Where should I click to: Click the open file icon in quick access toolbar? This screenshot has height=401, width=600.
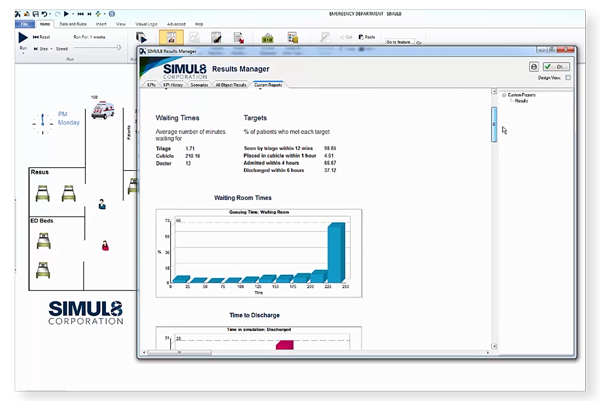[27, 14]
